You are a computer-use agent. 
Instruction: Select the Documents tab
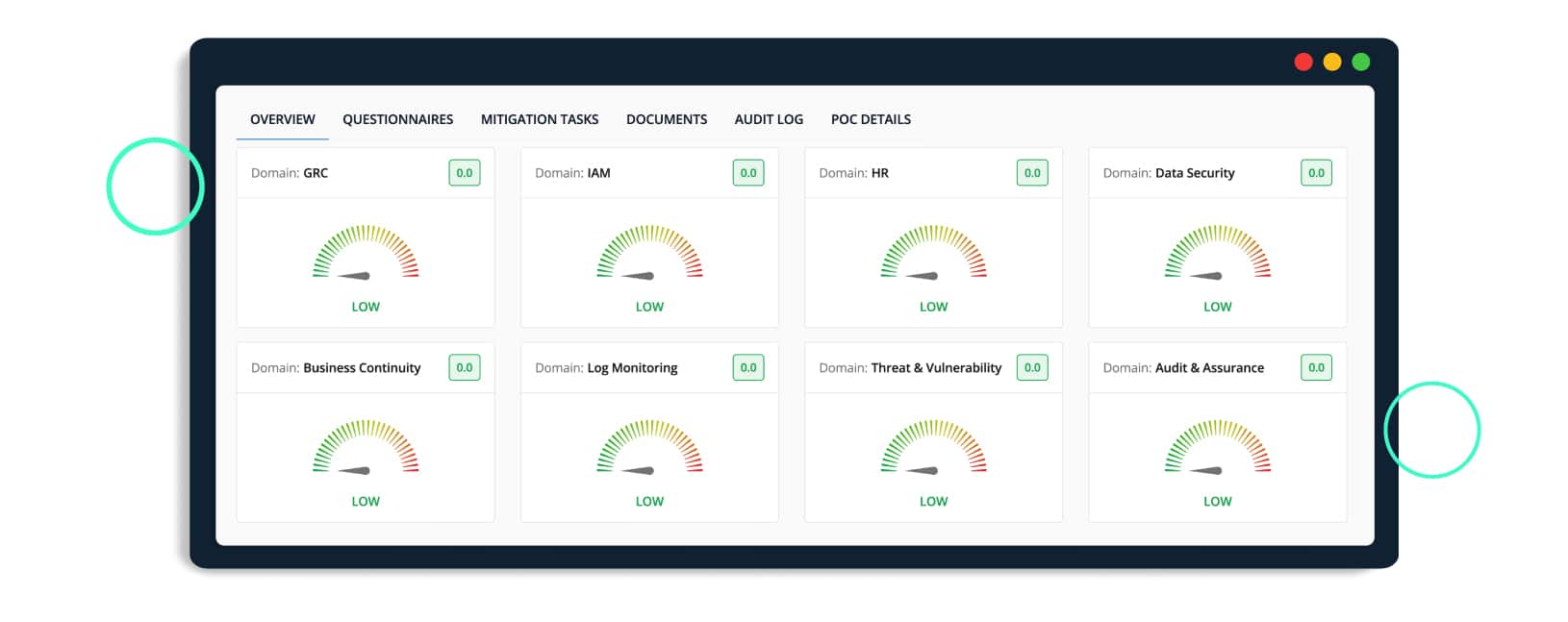click(x=667, y=119)
